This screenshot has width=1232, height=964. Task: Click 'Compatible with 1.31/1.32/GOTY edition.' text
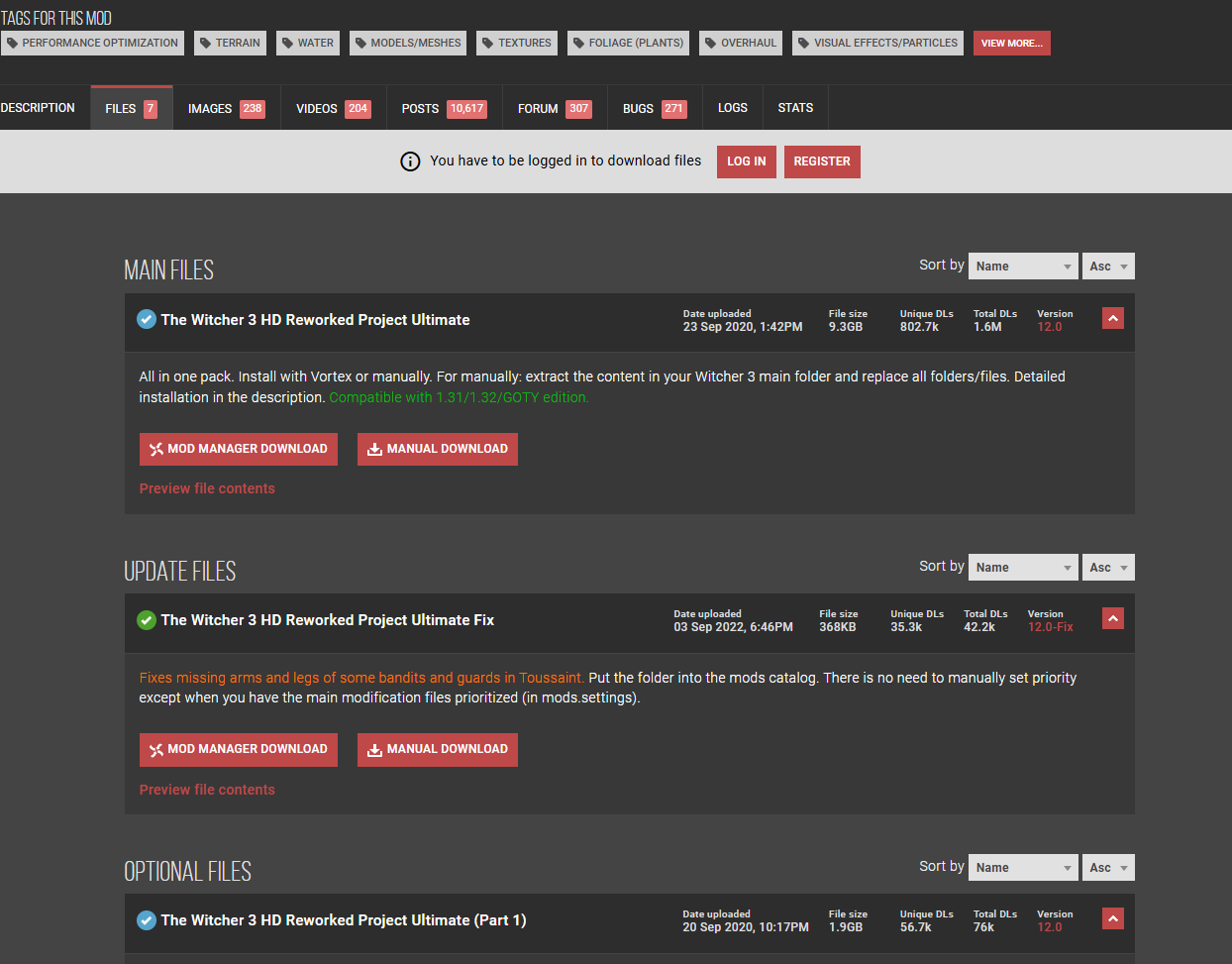click(x=459, y=397)
